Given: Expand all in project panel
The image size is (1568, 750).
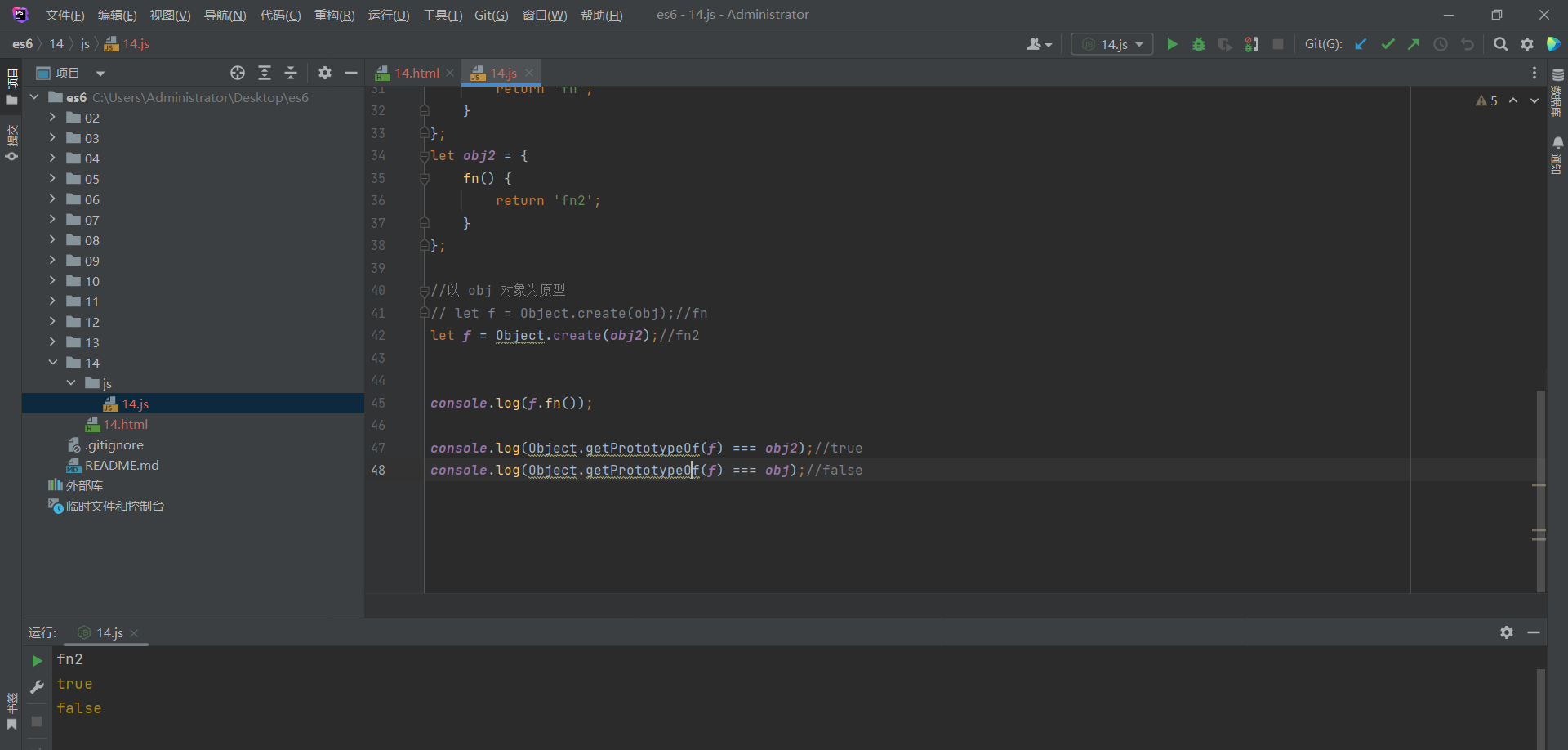Looking at the screenshot, I should click(x=265, y=73).
